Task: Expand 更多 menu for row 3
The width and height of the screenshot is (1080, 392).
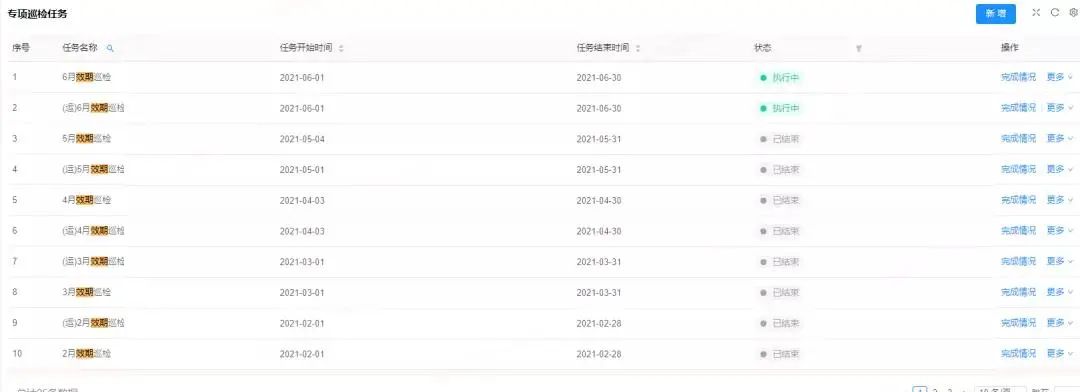Action: click(x=1060, y=138)
